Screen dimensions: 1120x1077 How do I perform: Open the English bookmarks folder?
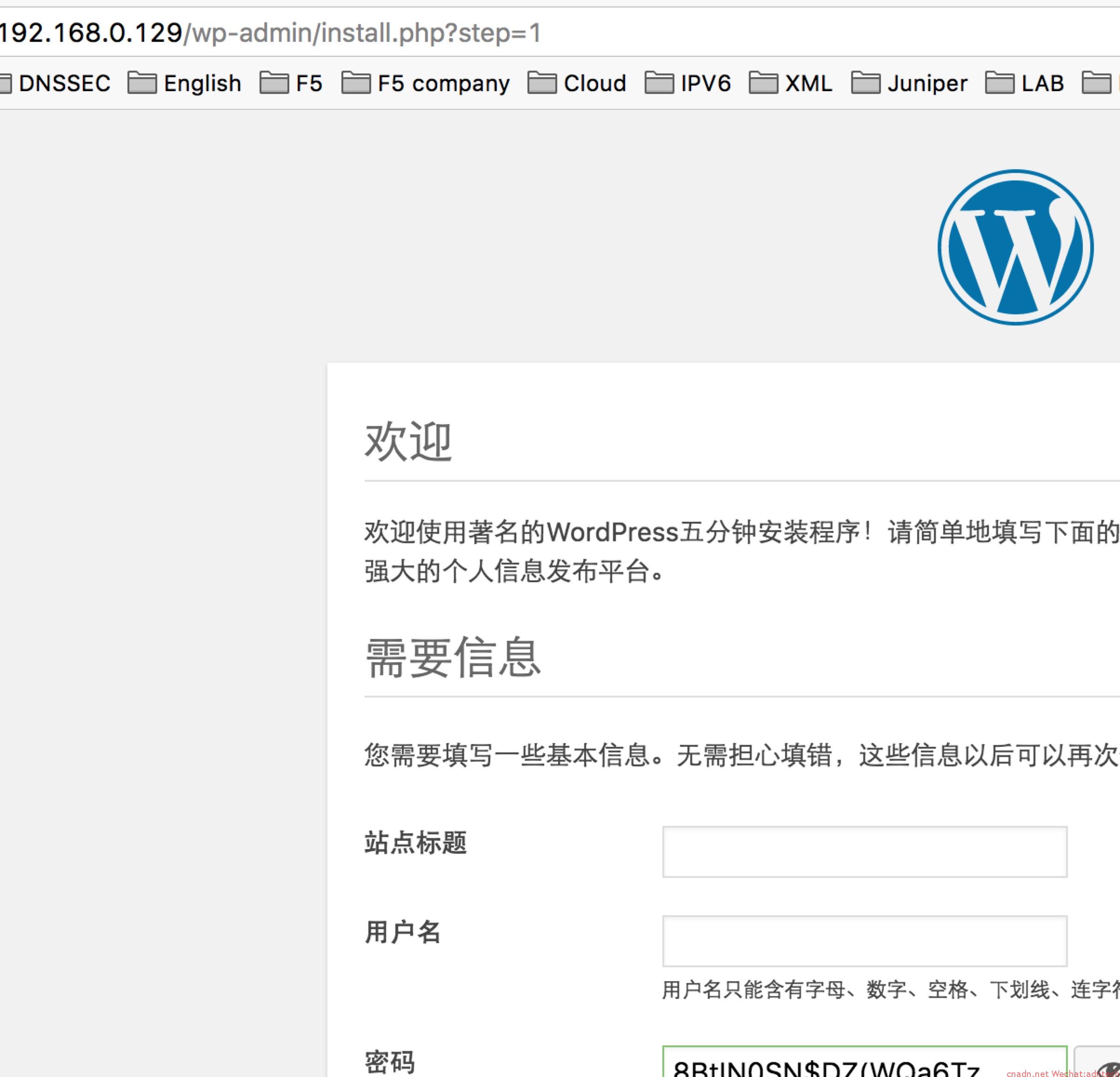click(185, 83)
